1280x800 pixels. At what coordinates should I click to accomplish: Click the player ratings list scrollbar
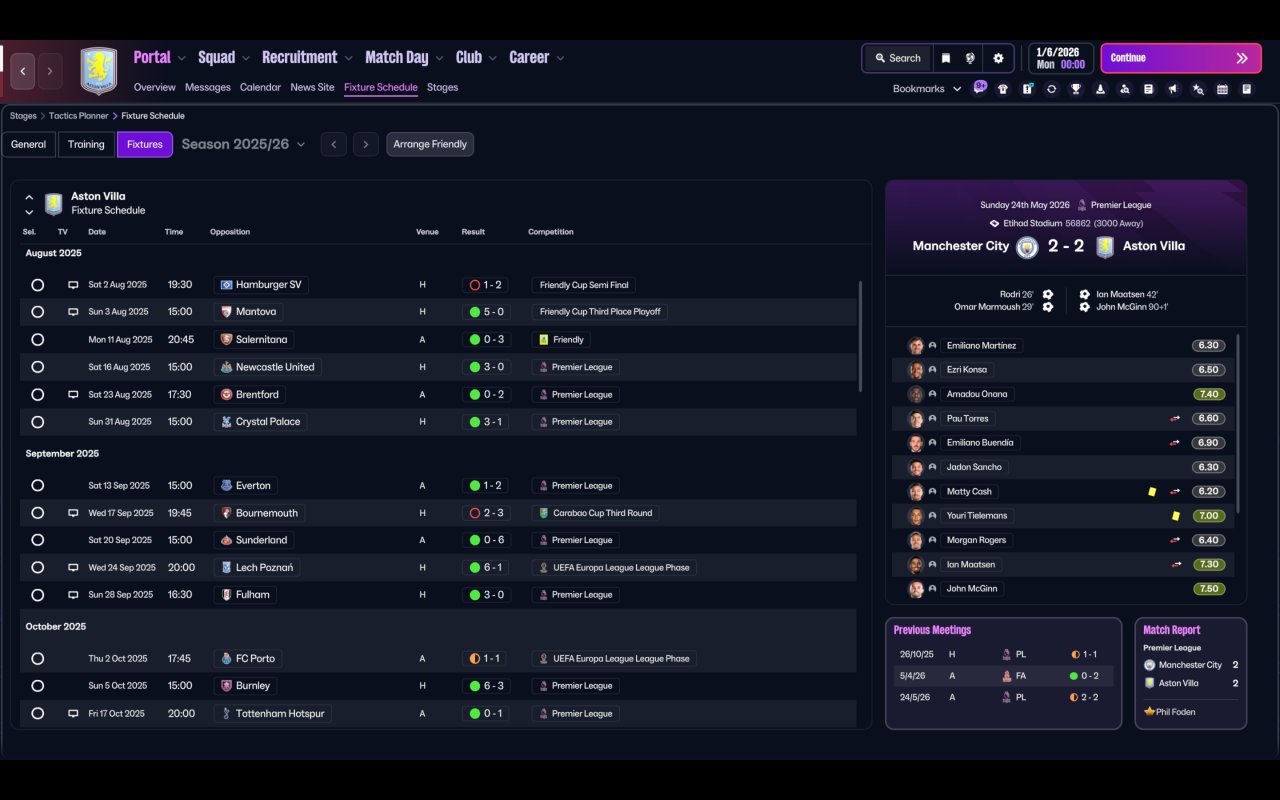[1238, 423]
